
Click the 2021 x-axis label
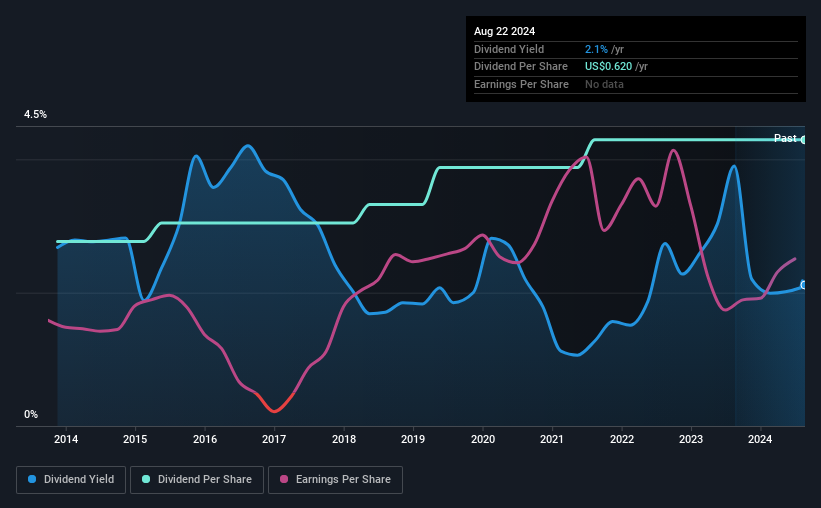tap(552, 439)
